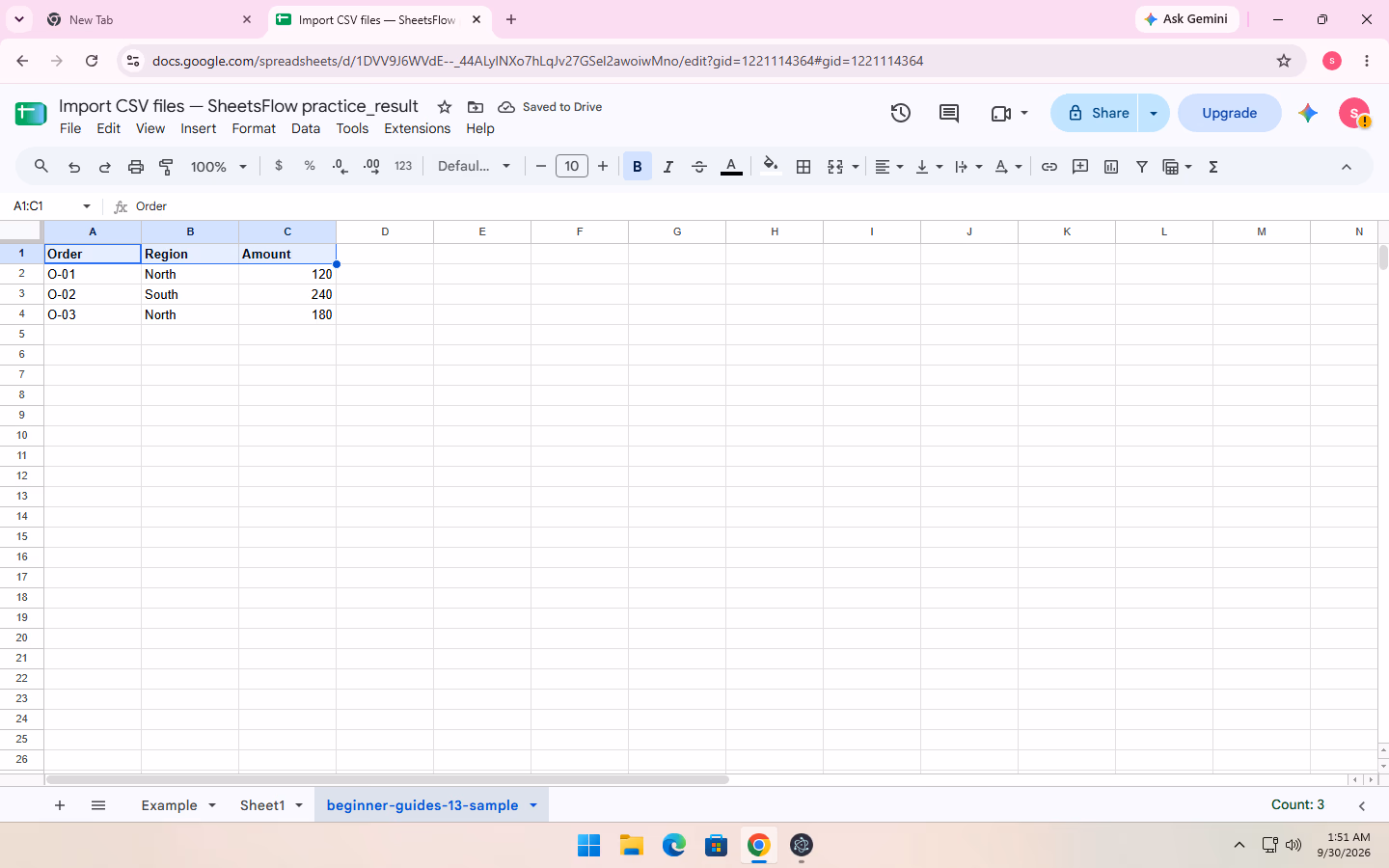Click the Upgrade button

[1229, 113]
